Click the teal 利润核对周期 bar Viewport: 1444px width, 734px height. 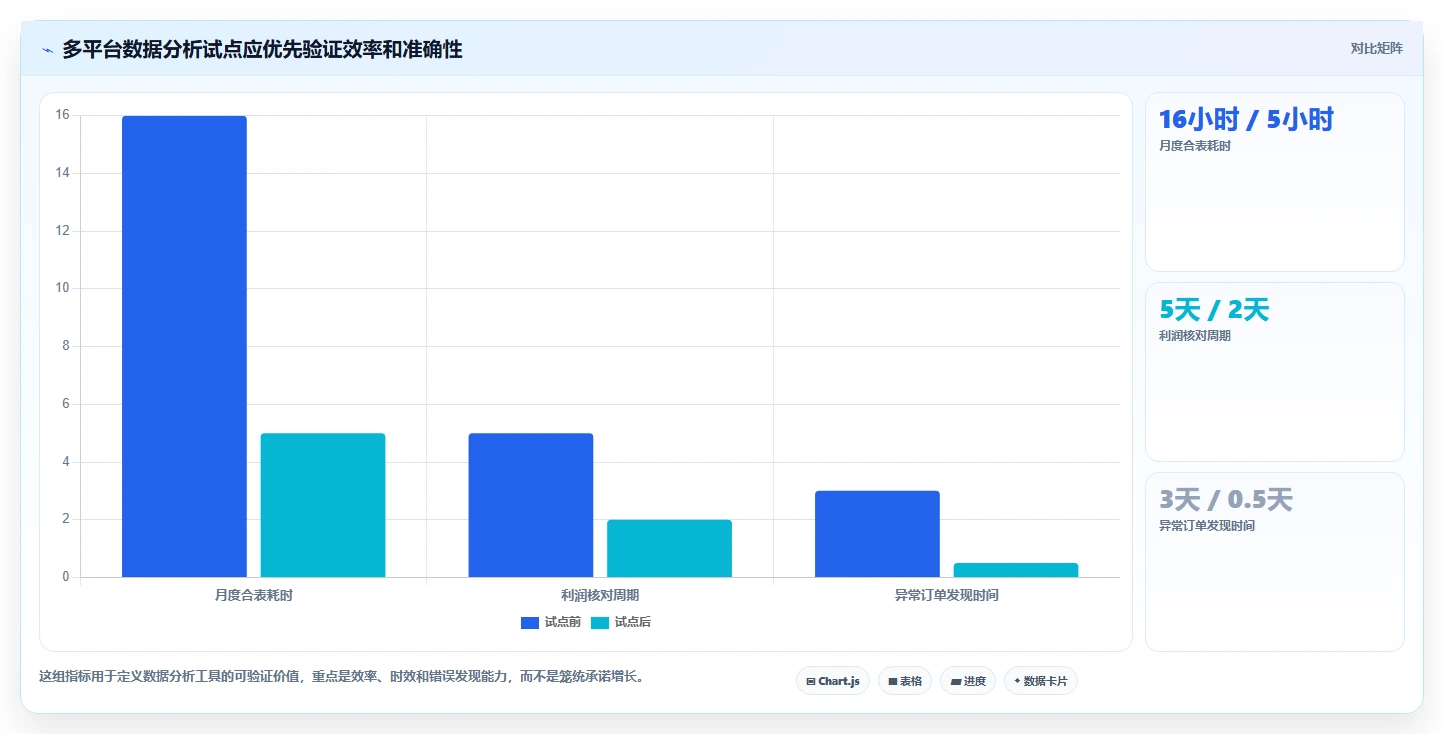coord(669,548)
